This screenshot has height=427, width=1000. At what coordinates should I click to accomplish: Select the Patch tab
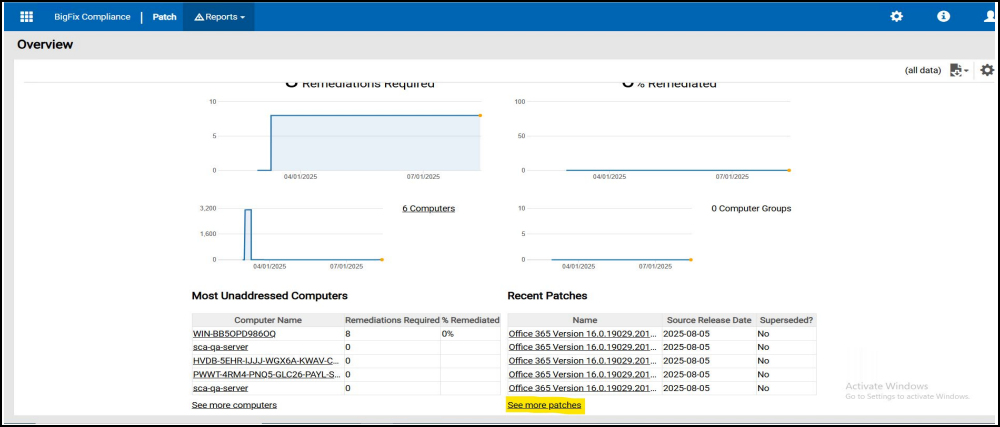(164, 17)
